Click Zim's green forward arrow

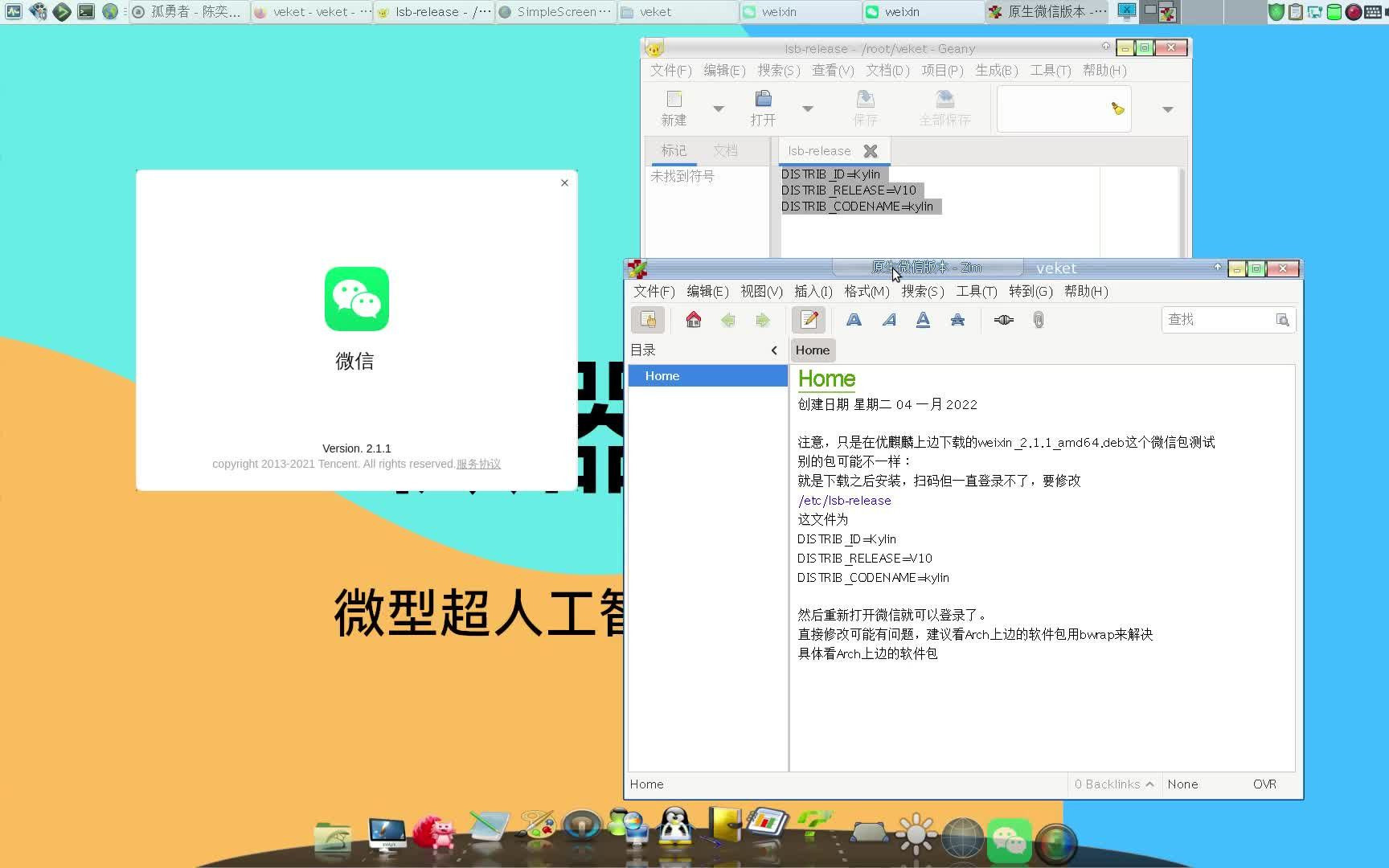763,320
